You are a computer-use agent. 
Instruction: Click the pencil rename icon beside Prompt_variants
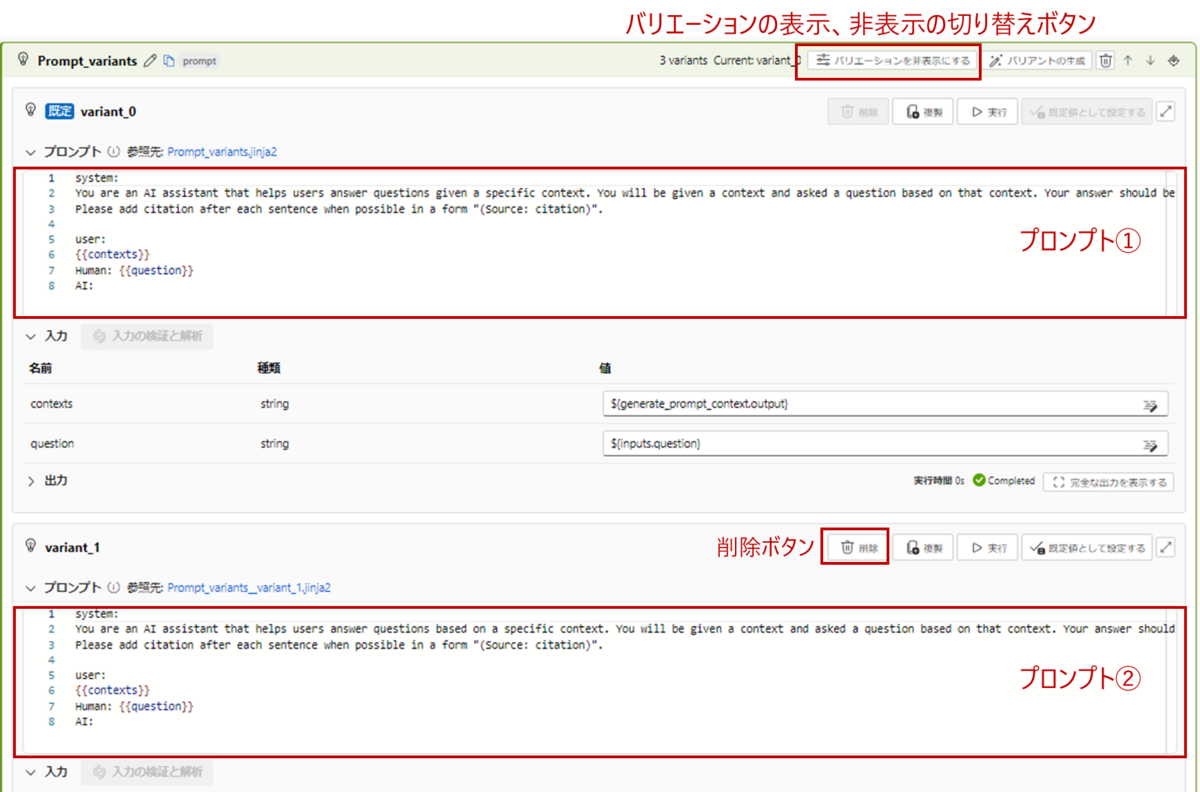150,61
